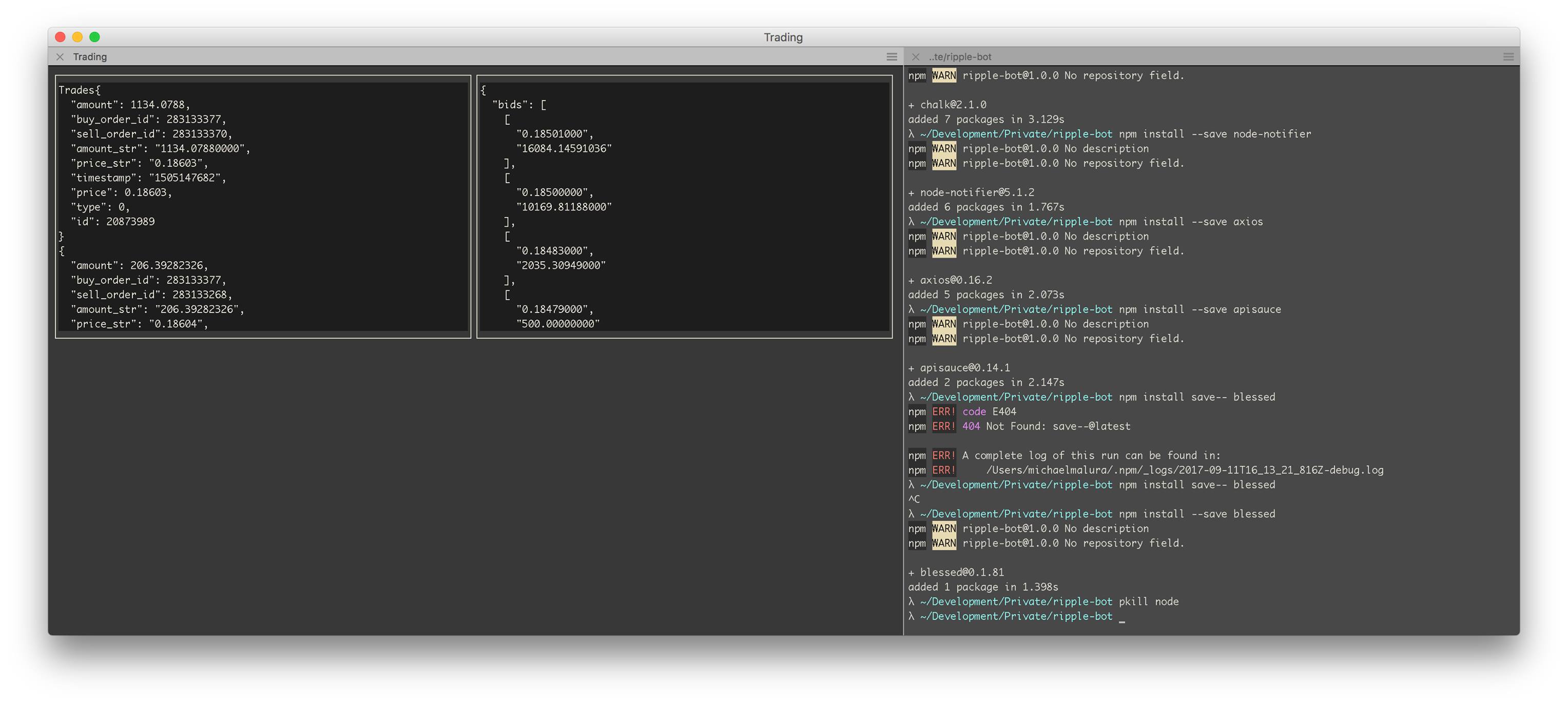
Task: Click "404 Not Found: save--@latest" error
Action: tap(1047, 426)
